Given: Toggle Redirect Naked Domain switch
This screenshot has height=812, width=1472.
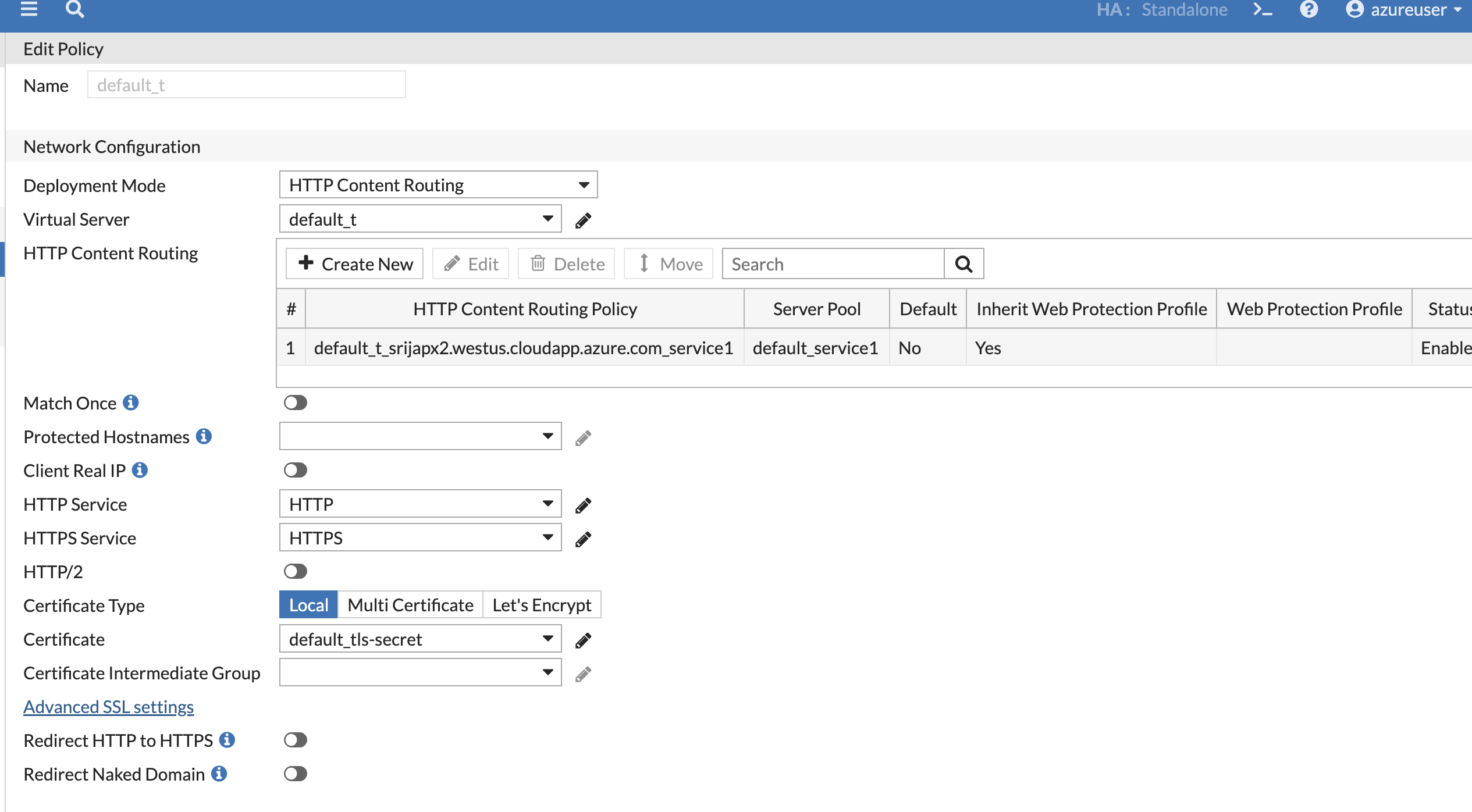Looking at the screenshot, I should pos(296,774).
